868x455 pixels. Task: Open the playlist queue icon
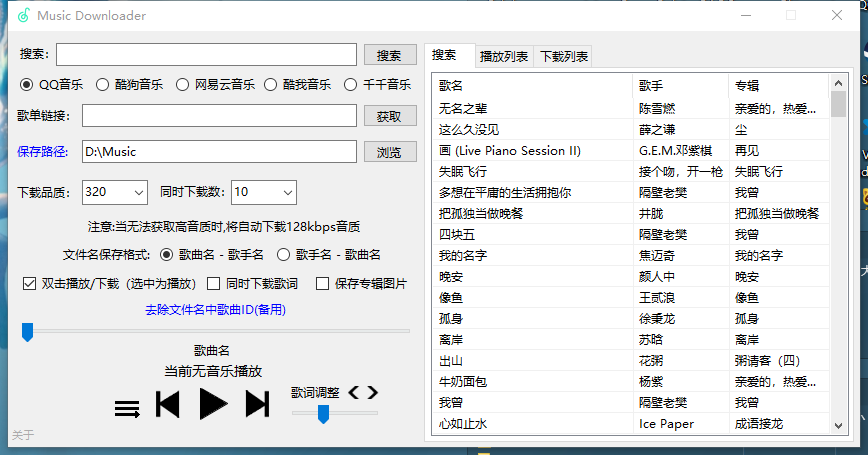(127, 409)
